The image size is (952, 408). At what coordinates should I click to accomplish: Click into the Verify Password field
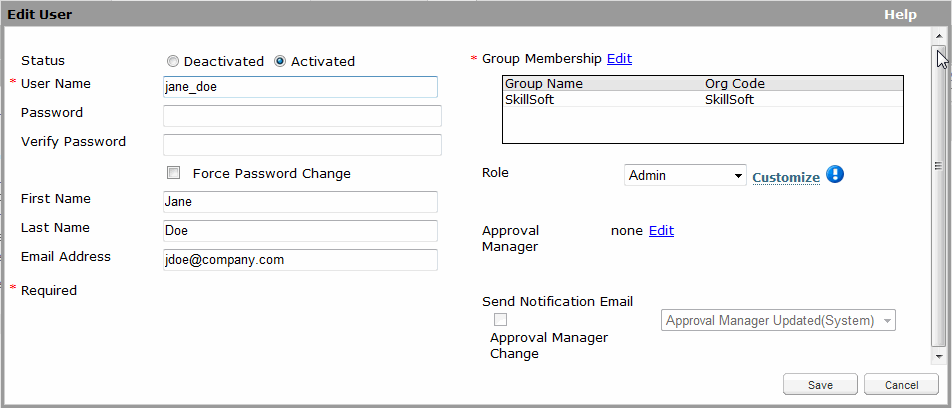(x=302, y=145)
